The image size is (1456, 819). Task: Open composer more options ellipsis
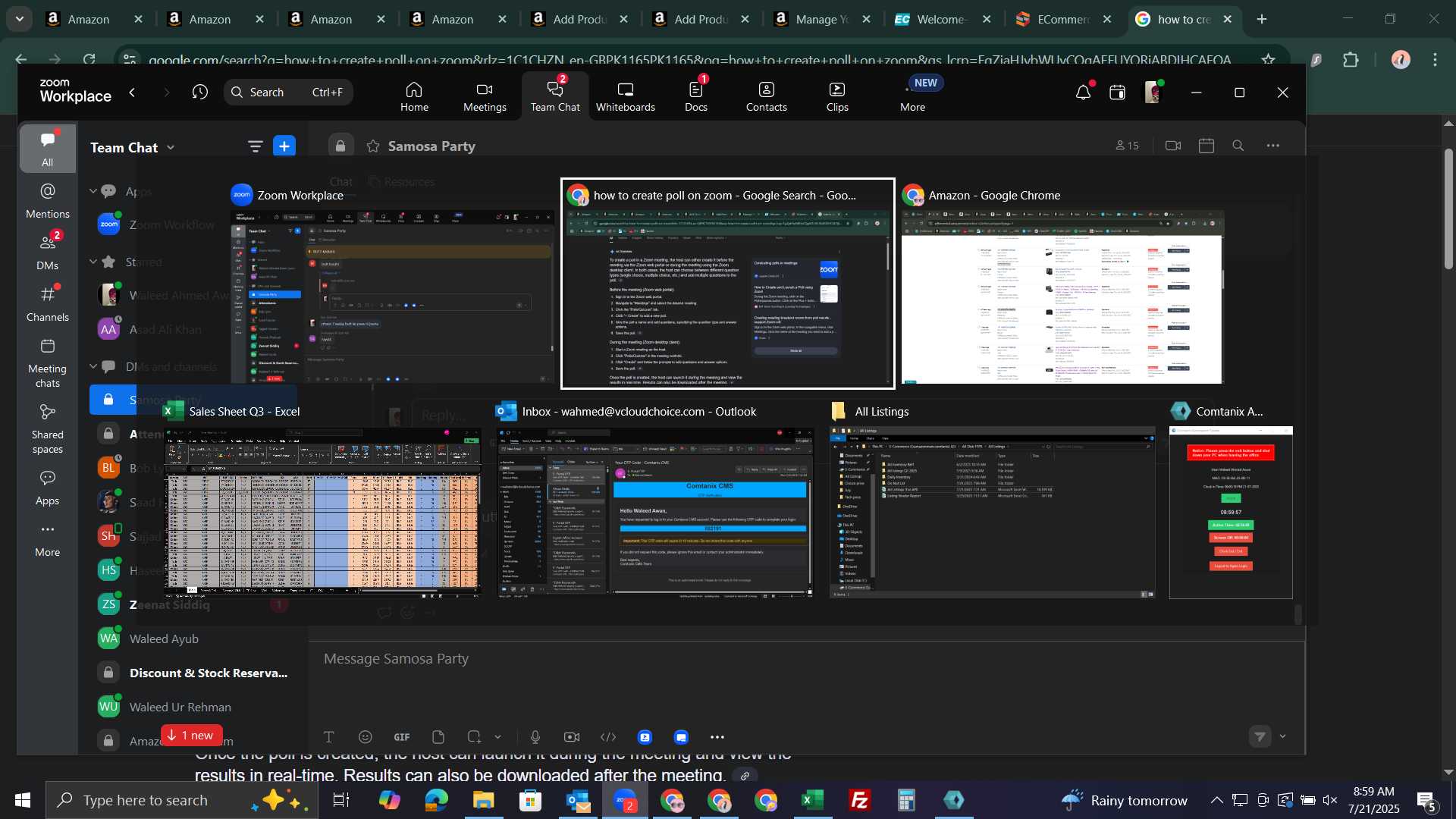tap(717, 737)
